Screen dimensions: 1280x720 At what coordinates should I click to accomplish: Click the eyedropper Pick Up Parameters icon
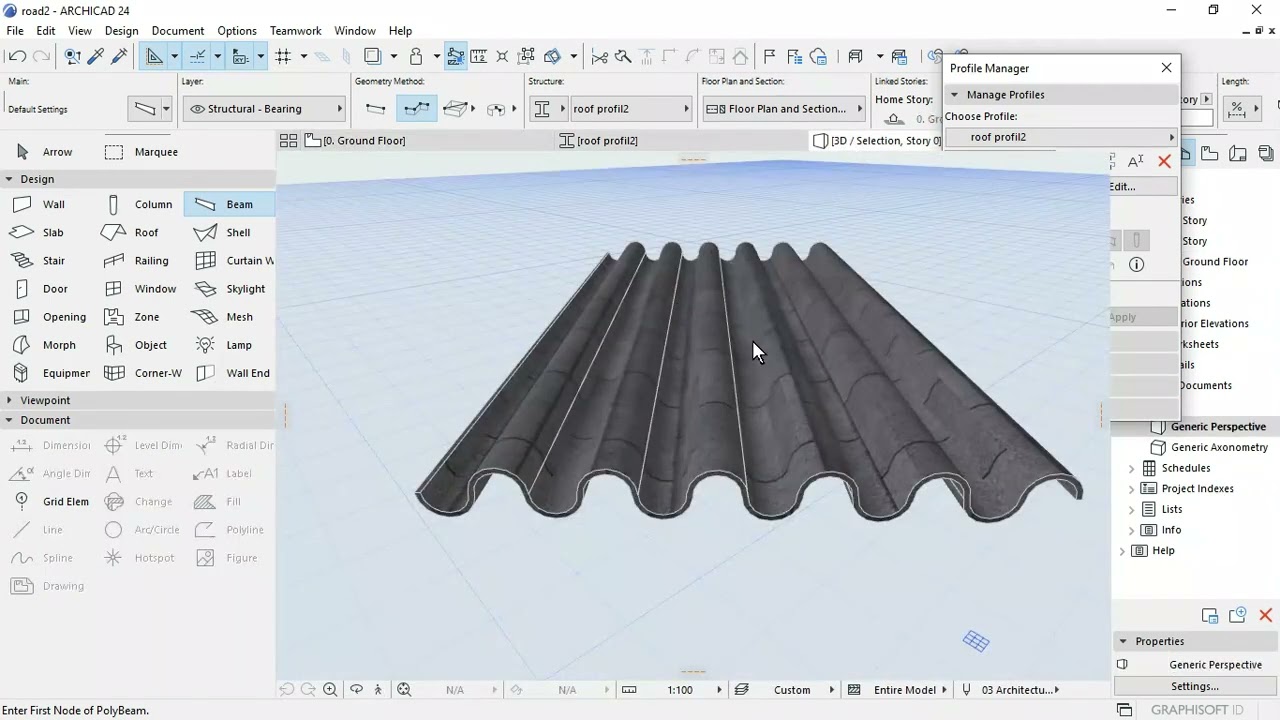coord(96,56)
